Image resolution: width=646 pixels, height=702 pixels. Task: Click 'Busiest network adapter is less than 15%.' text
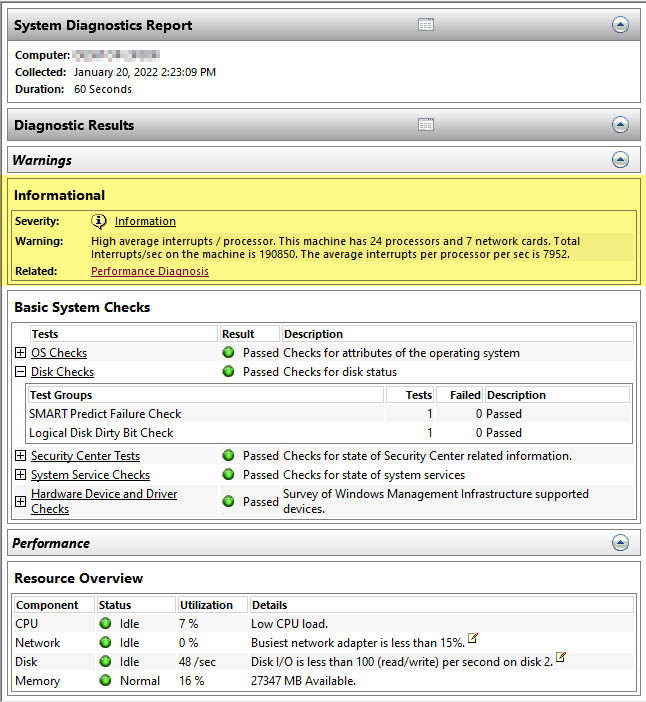point(357,643)
